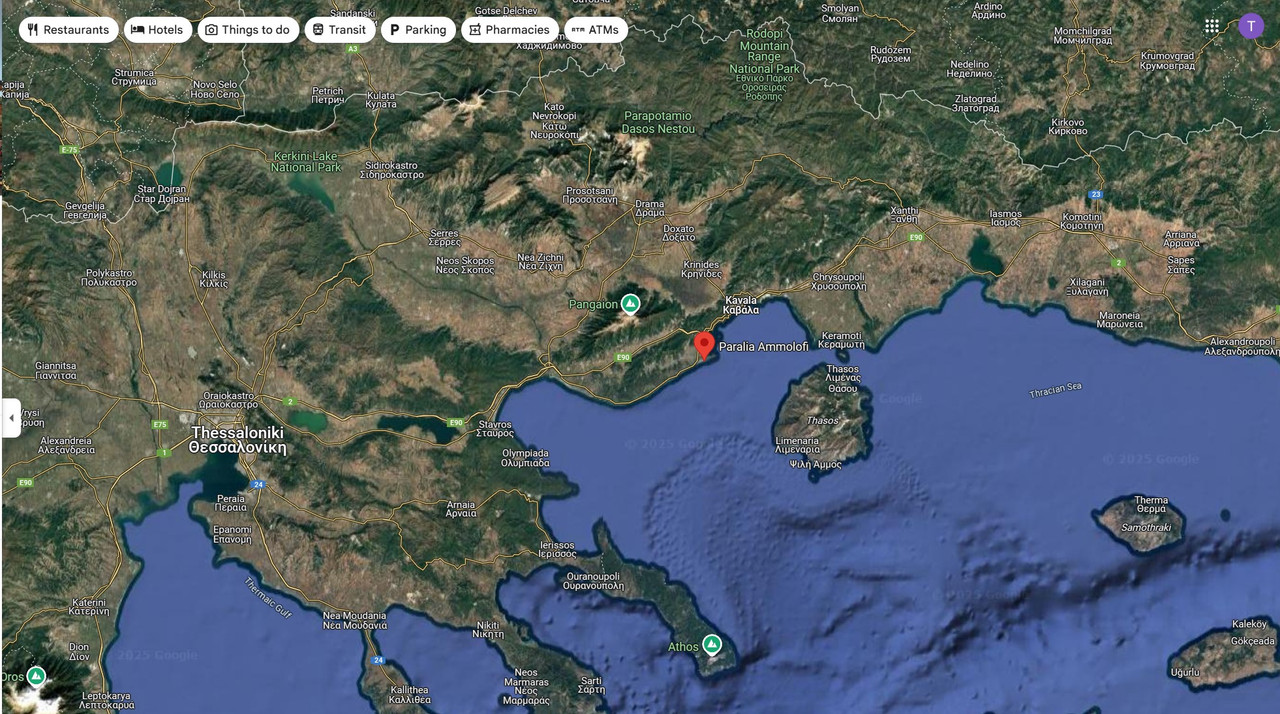Click the Oros mountain marker icon
The width and height of the screenshot is (1280, 714).
pyautogui.click(x=36, y=676)
